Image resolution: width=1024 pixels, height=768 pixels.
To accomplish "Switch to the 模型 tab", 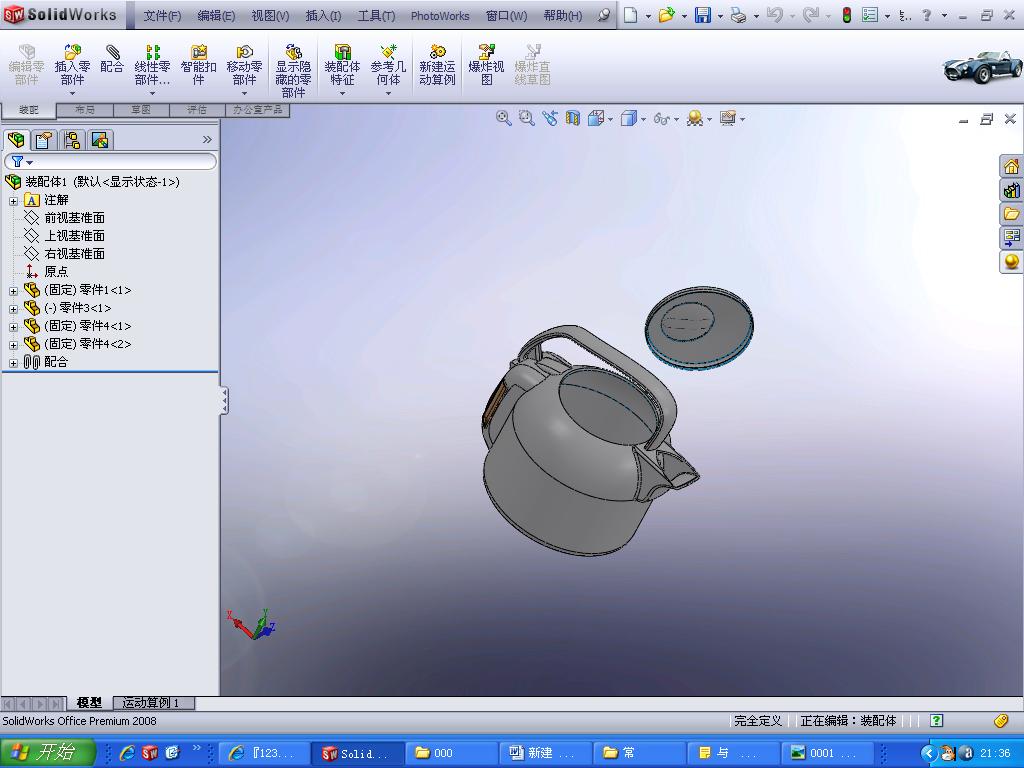I will coord(89,703).
